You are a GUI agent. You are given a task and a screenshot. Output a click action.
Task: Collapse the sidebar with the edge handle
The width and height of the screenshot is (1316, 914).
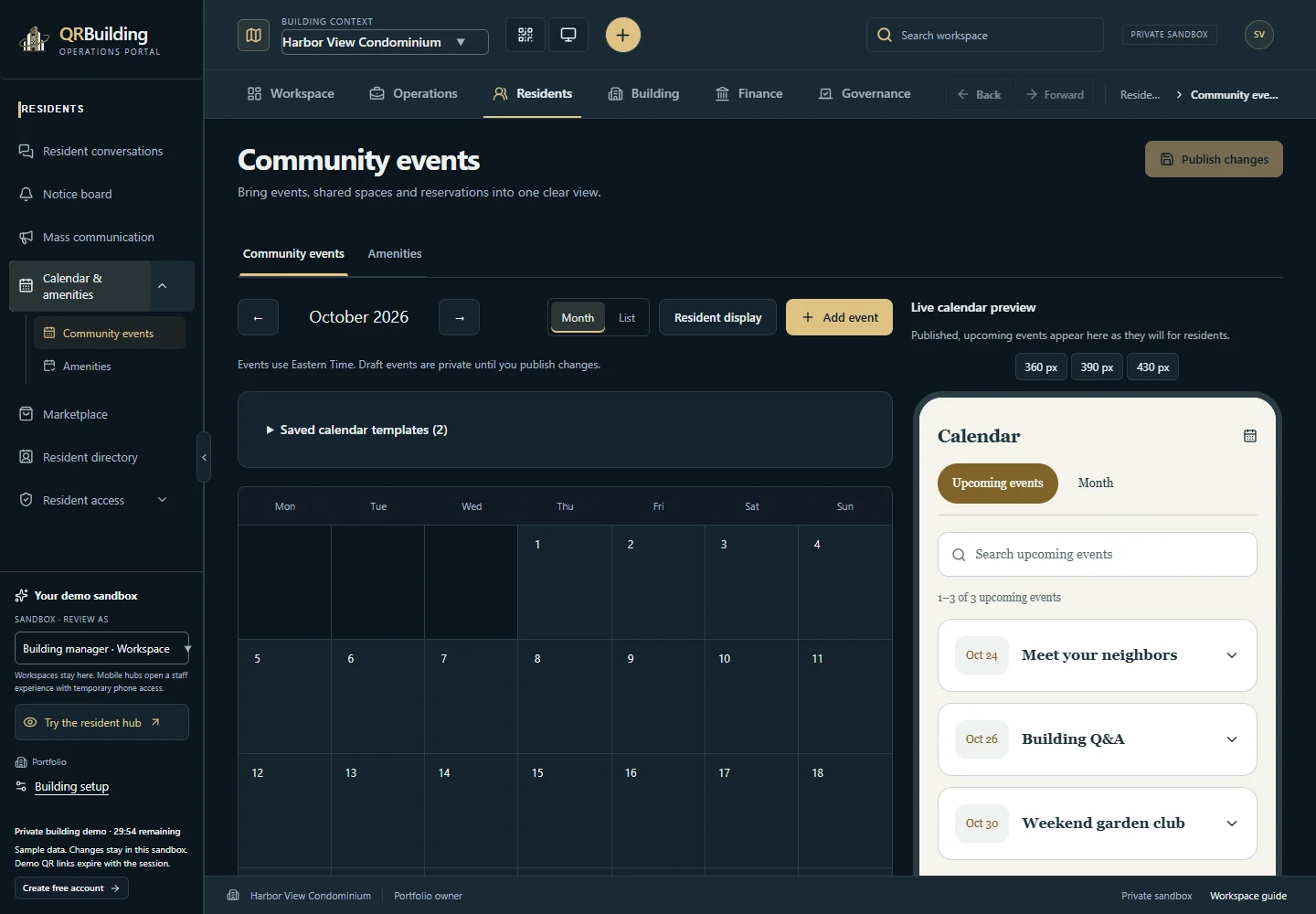tap(204, 457)
